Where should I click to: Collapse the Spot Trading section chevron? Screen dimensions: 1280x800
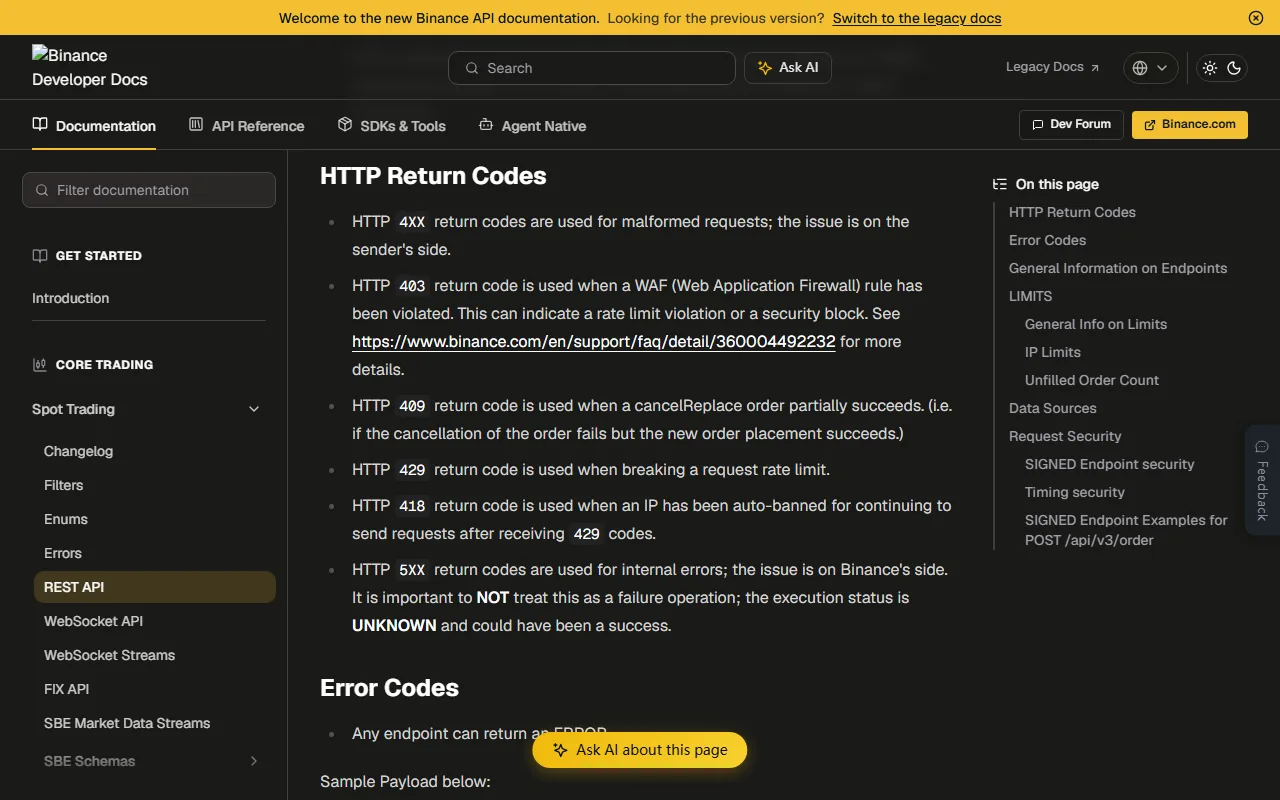[x=254, y=409]
